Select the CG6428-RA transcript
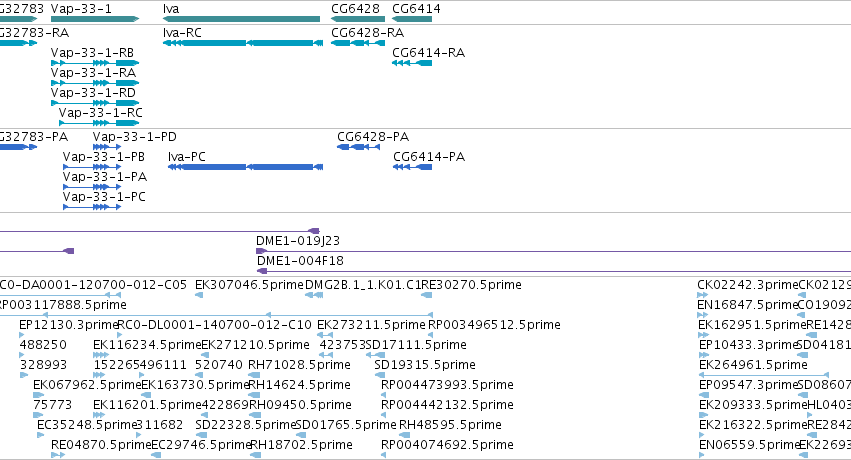The height and width of the screenshot is (460, 851). (358, 43)
